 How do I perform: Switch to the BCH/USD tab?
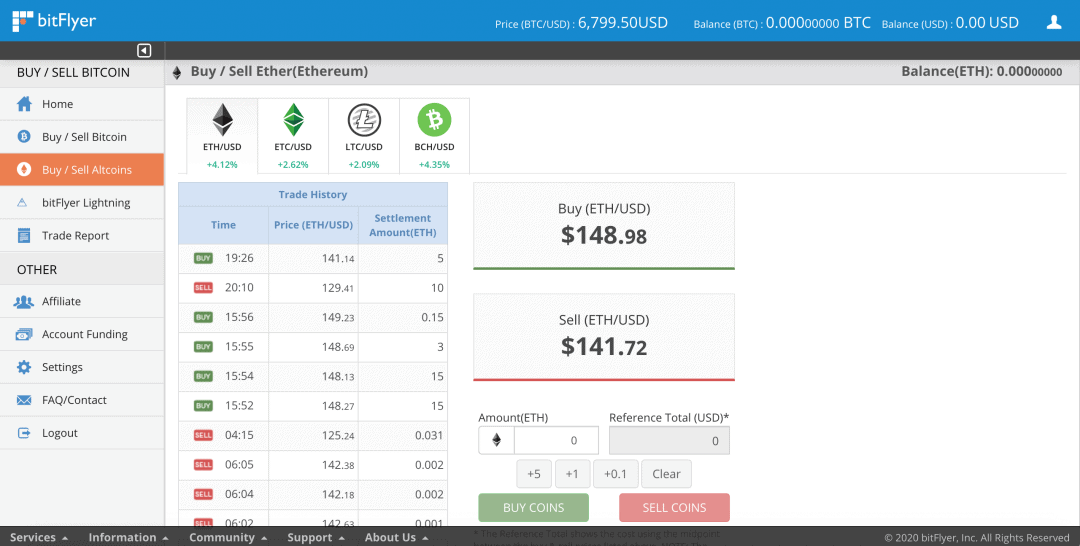435,136
